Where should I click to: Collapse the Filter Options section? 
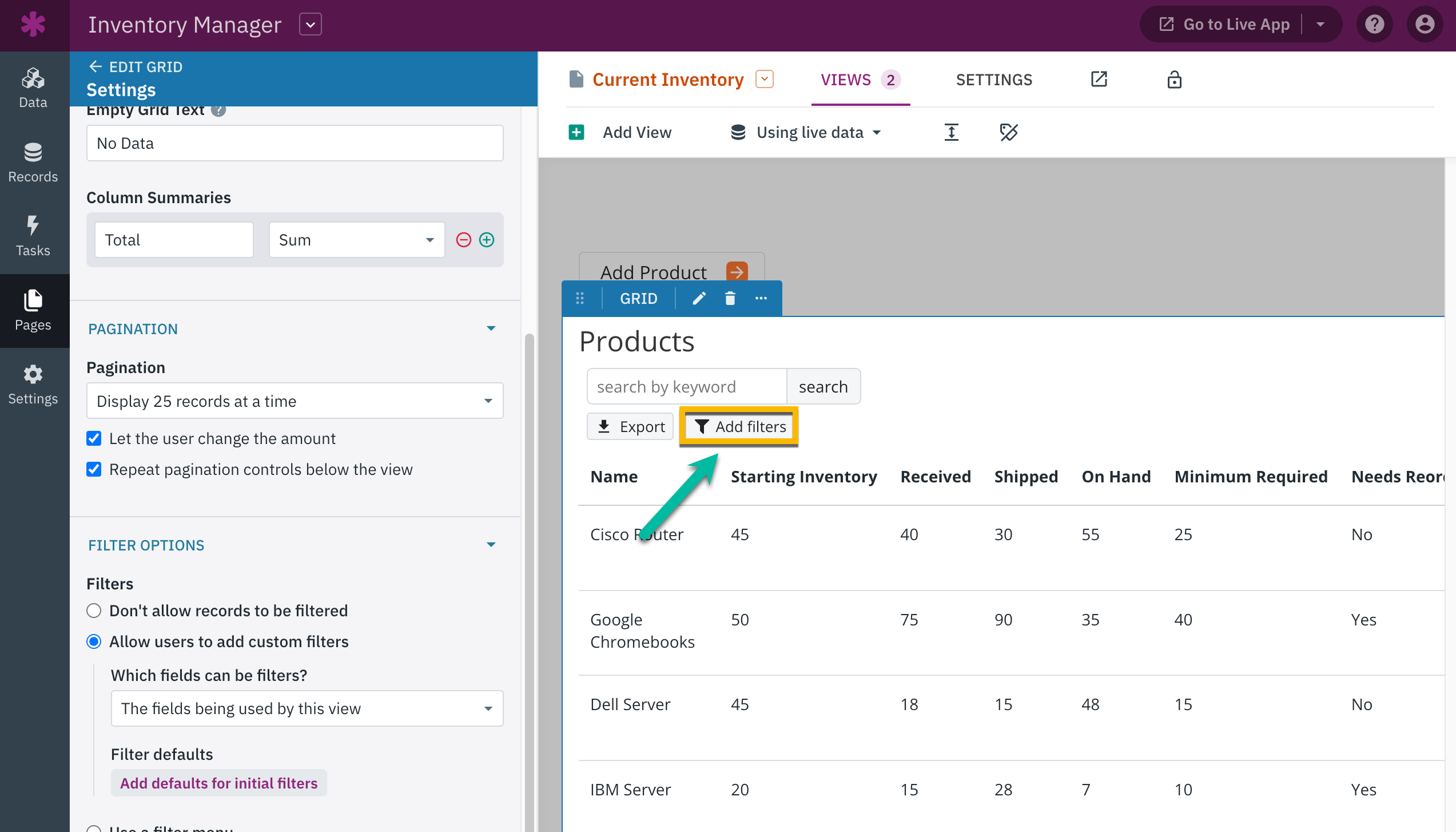[x=491, y=545]
